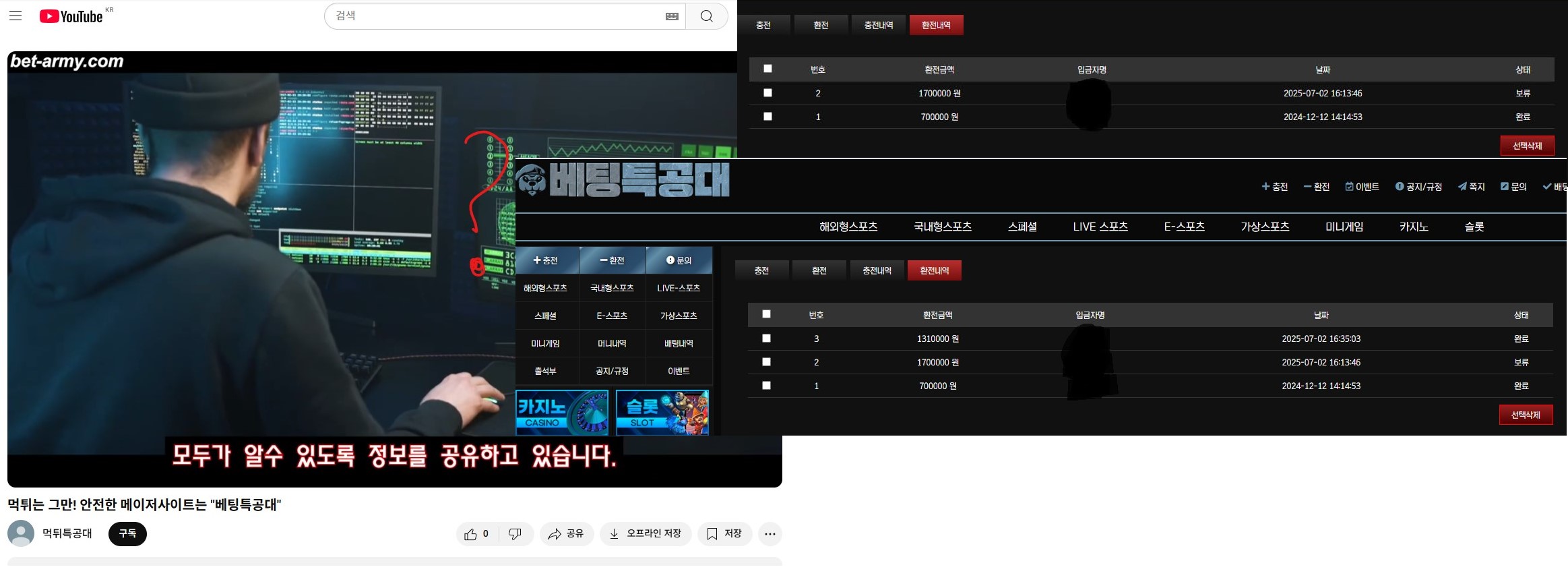Like the video with thumbs-up
Screen dimensions: 1568x588
point(476,534)
